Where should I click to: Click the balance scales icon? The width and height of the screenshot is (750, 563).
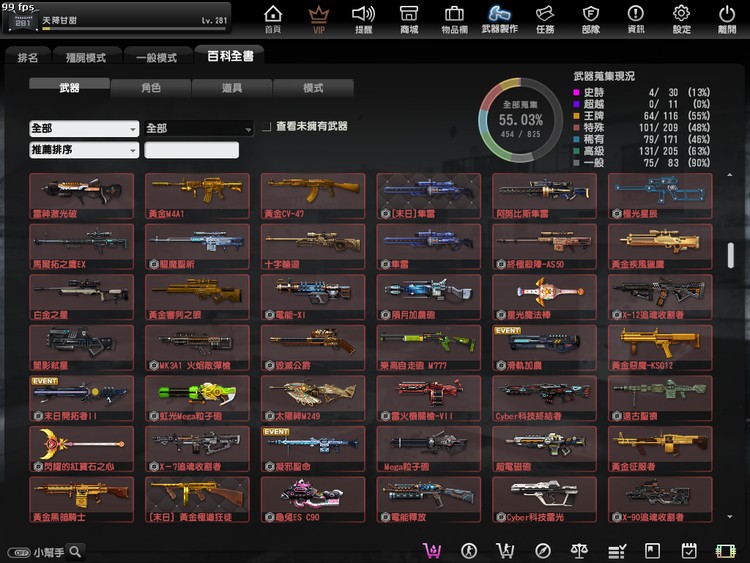(579, 551)
